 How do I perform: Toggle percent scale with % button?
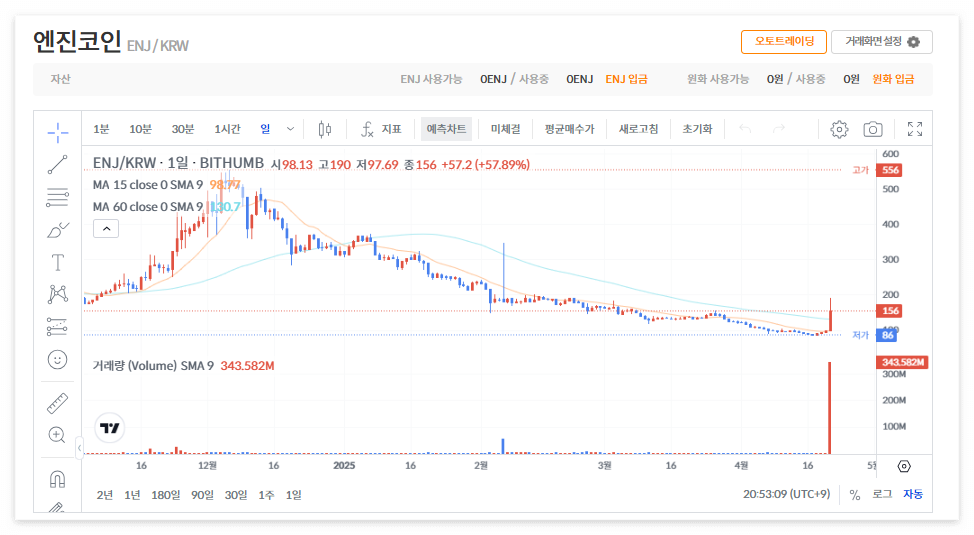(x=855, y=495)
